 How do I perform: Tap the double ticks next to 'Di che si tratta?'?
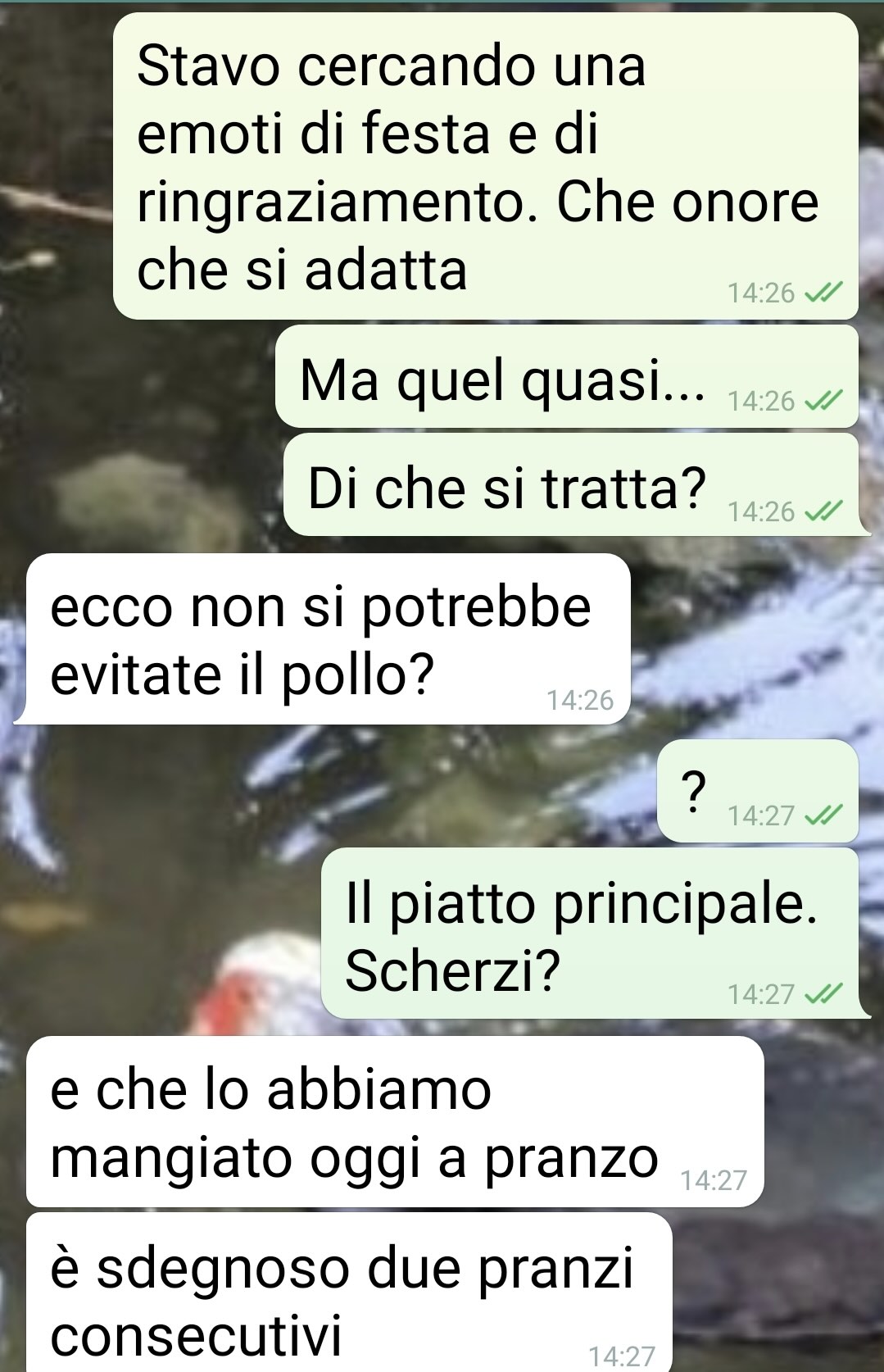click(x=822, y=511)
